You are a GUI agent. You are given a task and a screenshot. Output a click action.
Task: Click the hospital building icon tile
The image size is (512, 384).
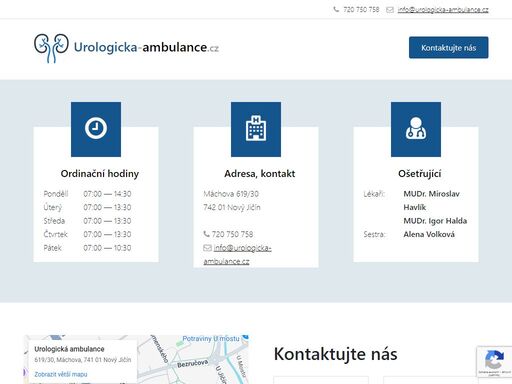(x=256, y=129)
